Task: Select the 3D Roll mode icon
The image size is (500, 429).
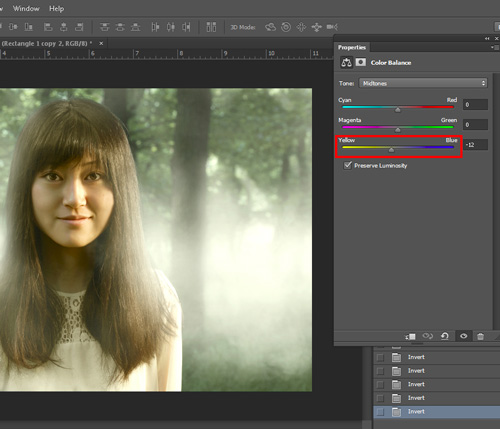Action: (x=286, y=27)
